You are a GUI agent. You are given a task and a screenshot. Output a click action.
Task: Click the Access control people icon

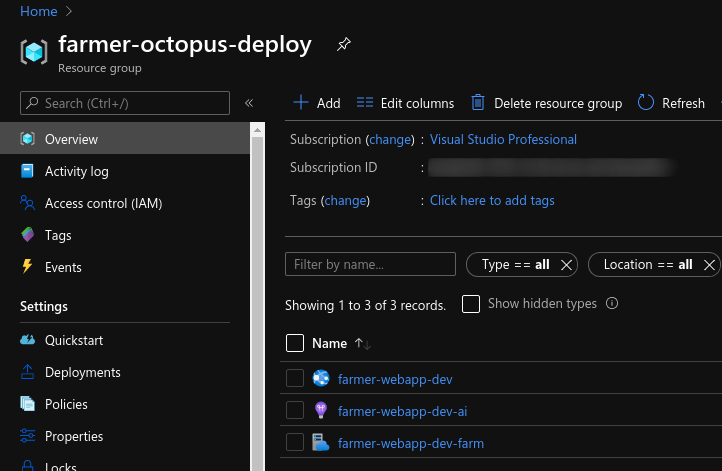pos(28,203)
